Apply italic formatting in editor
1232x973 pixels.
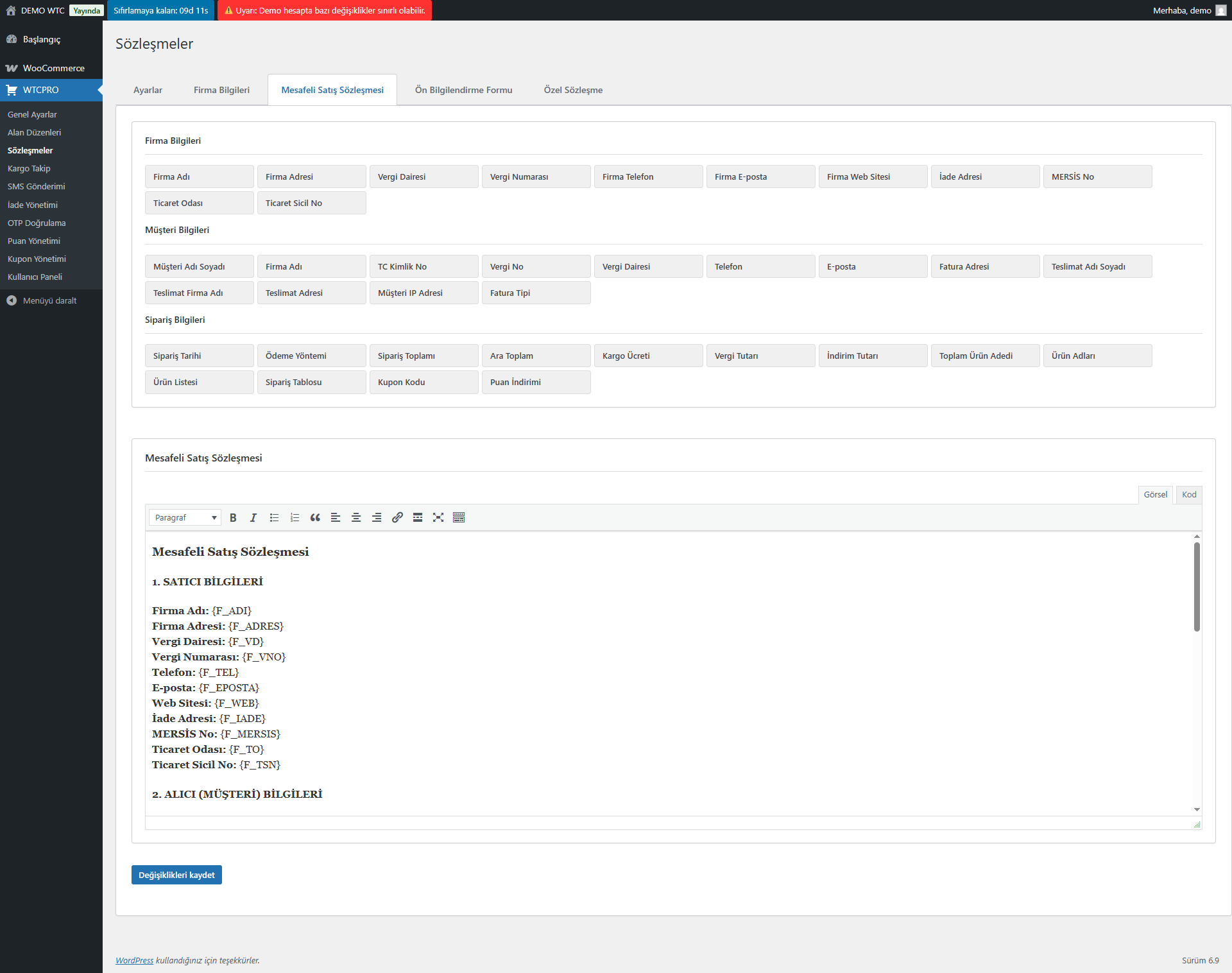point(253,517)
